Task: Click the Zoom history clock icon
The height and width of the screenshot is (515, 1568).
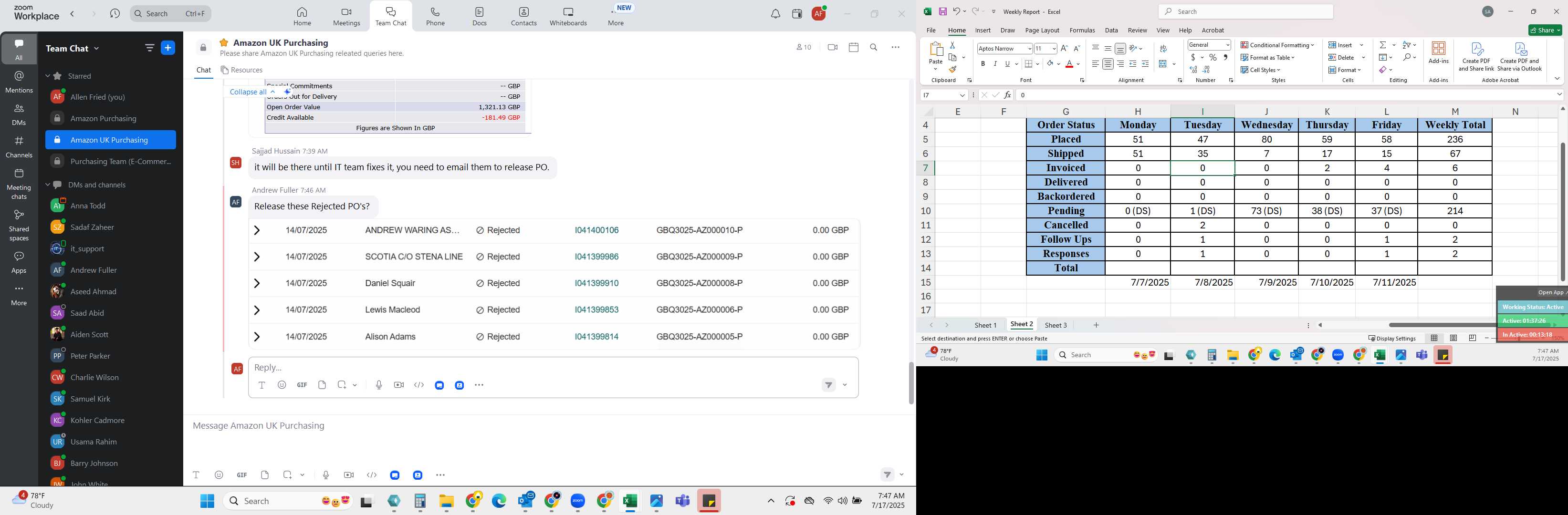Action: (115, 13)
